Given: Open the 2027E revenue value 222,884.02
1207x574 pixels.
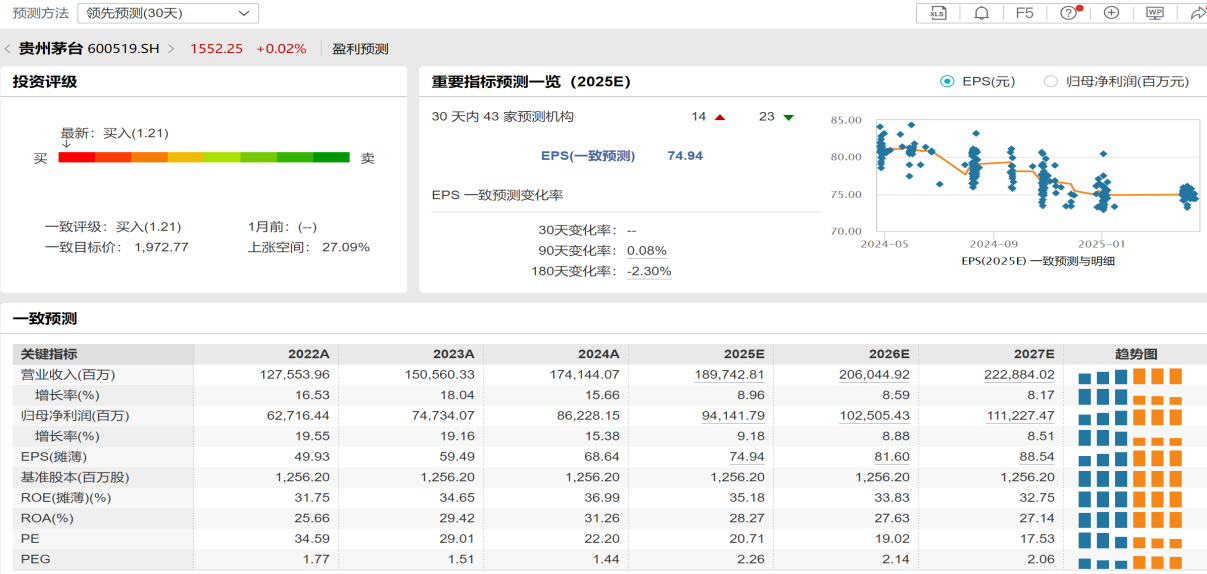Looking at the screenshot, I should point(1019,374).
